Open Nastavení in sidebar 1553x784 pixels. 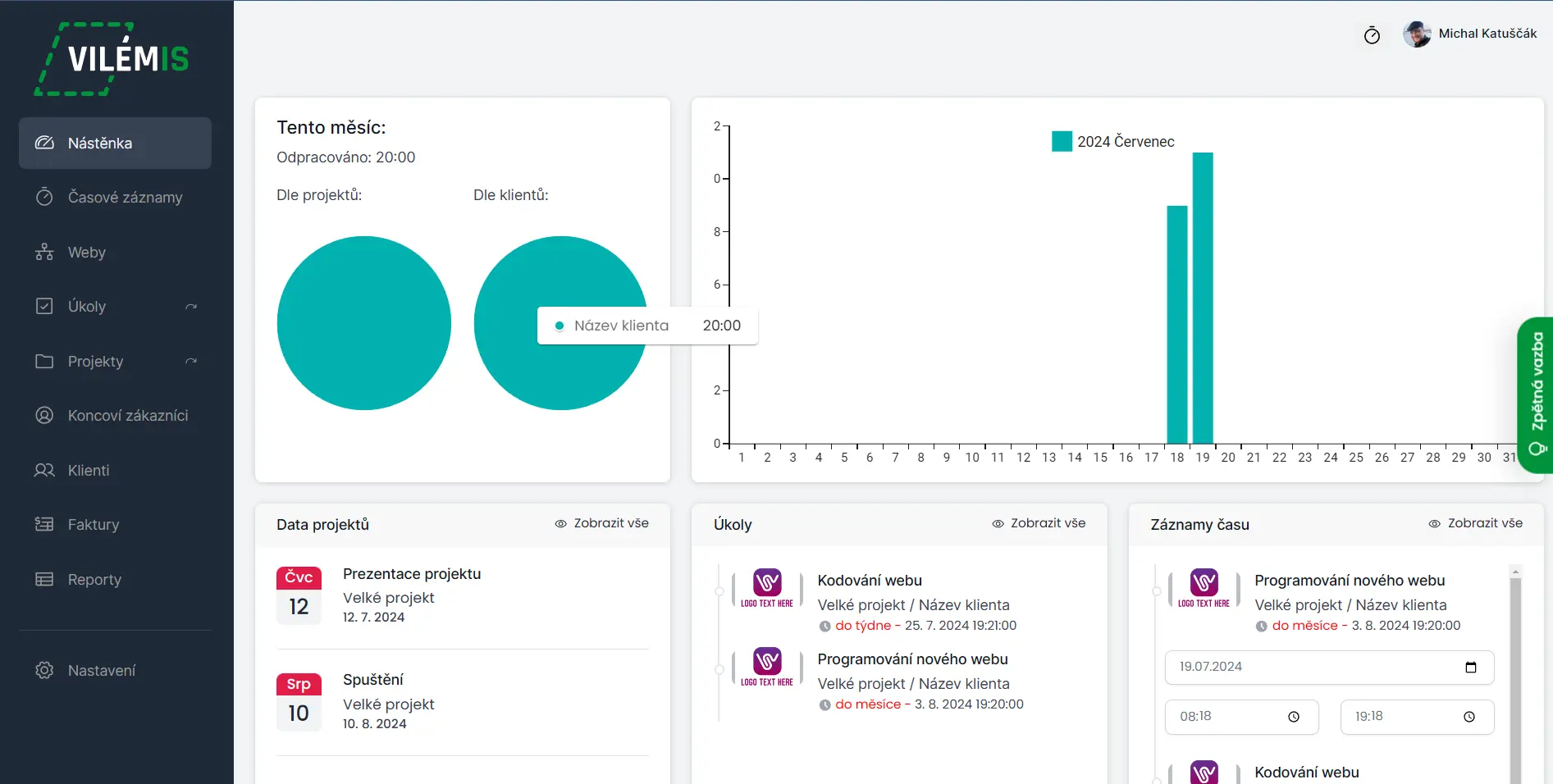(x=115, y=670)
